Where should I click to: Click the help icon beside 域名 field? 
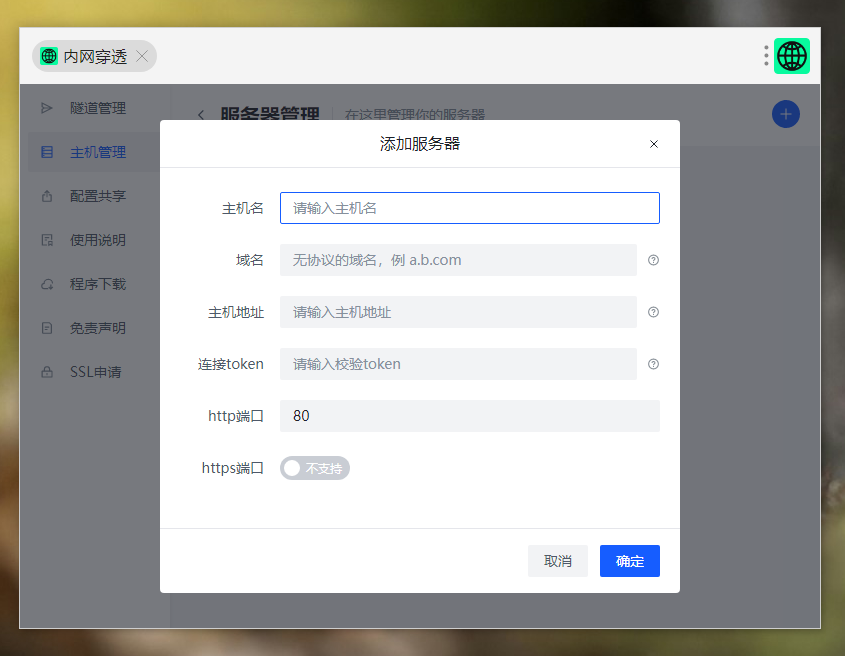[653, 260]
